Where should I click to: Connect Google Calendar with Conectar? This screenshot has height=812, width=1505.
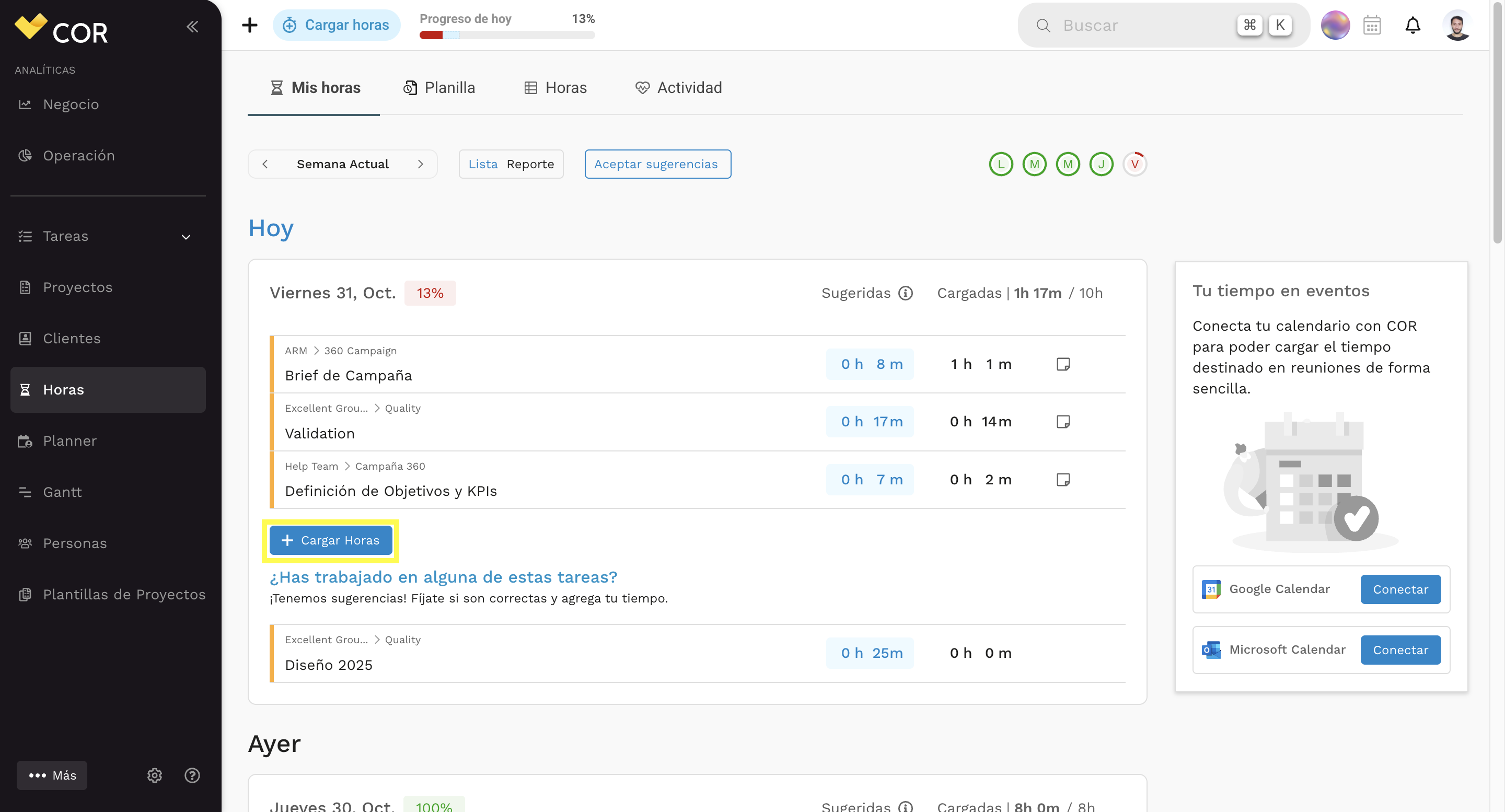pyautogui.click(x=1400, y=589)
